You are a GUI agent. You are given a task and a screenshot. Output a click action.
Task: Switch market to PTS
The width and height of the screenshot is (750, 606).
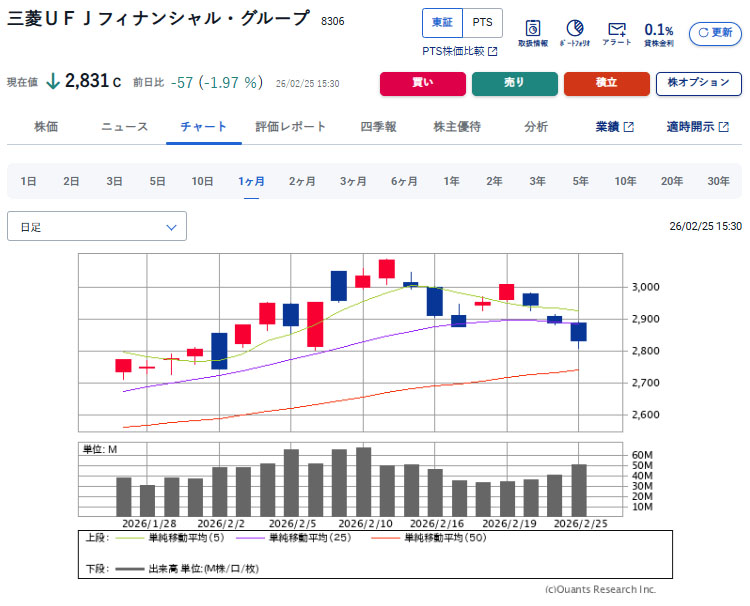[x=482, y=22]
